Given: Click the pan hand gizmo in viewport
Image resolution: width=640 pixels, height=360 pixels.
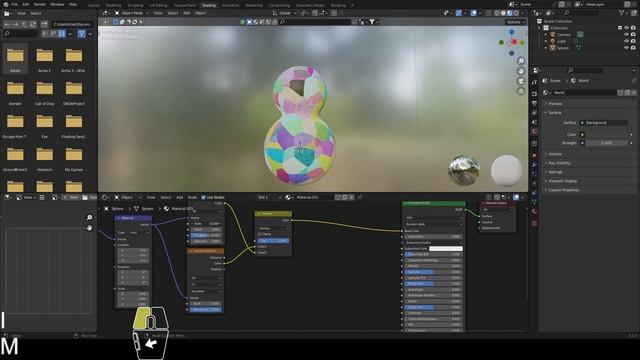Looking at the screenshot, I should point(521,71).
